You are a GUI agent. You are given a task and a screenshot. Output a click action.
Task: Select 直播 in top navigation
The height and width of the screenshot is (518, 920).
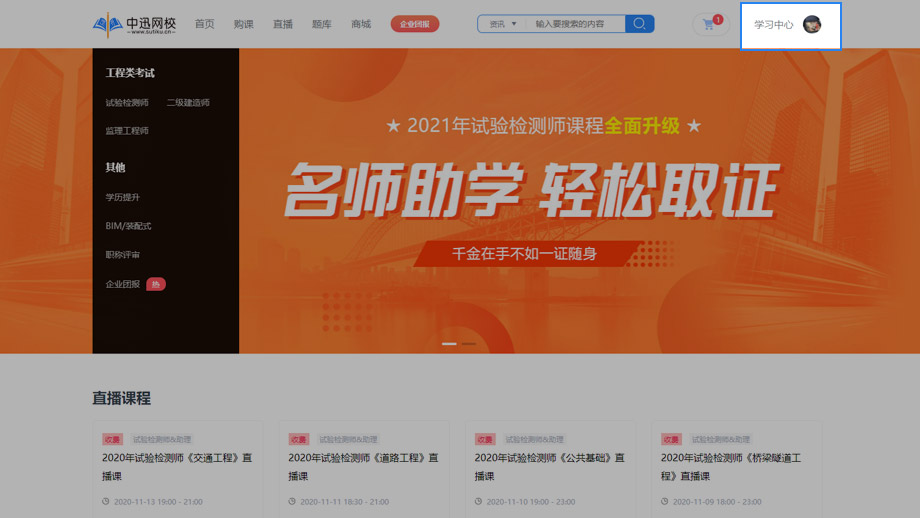[283, 24]
